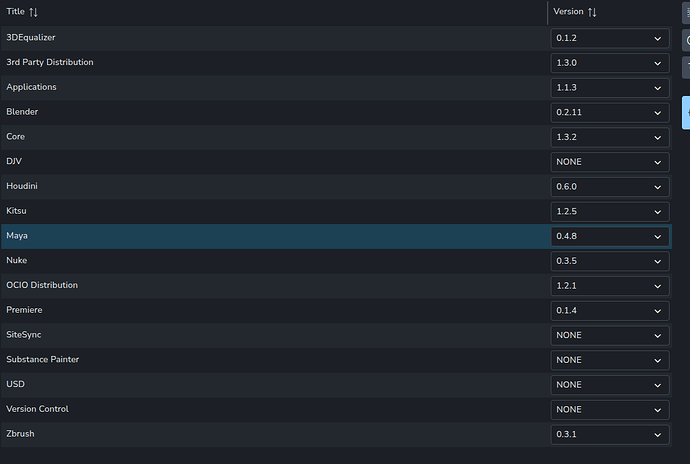Sort by Title using sort arrows icon
The image size is (690, 464).
[33, 12]
